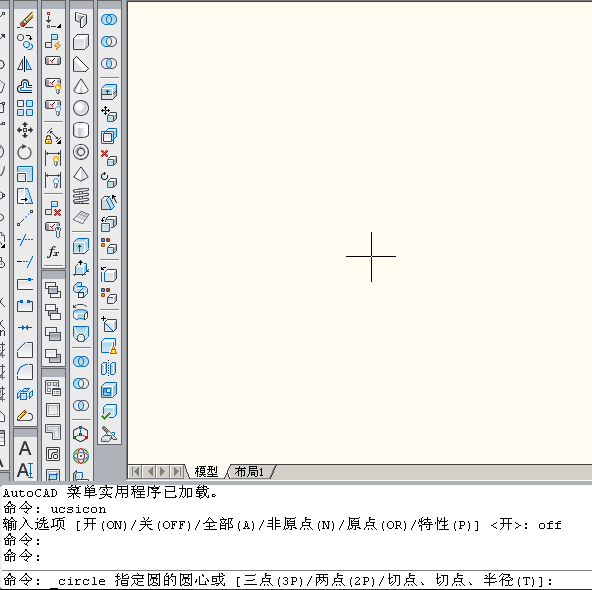
Task: Select the Cylinder solid tool
Action: pyautogui.click(x=81, y=130)
